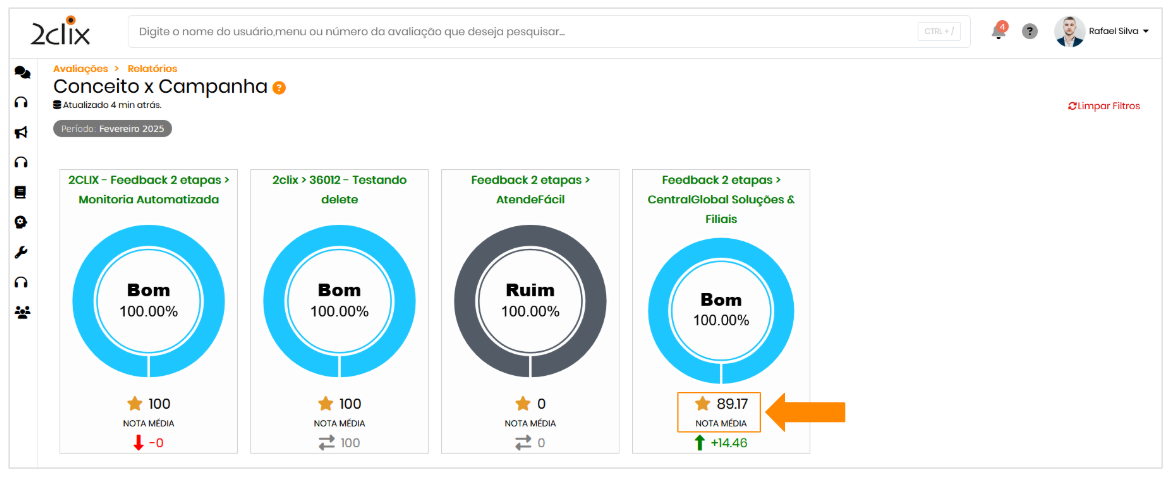Click Limpar Filtros
This screenshot has height=482, width=1171.
click(1104, 106)
